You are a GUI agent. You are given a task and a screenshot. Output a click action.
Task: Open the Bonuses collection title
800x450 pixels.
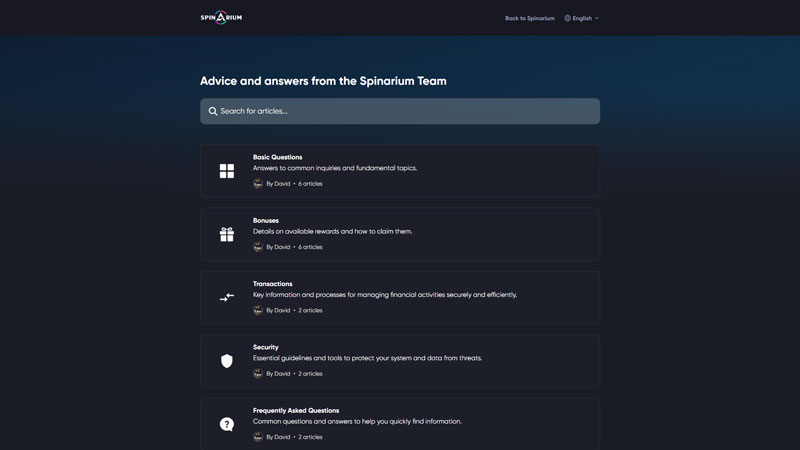pyautogui.click(x=266, y=220)
